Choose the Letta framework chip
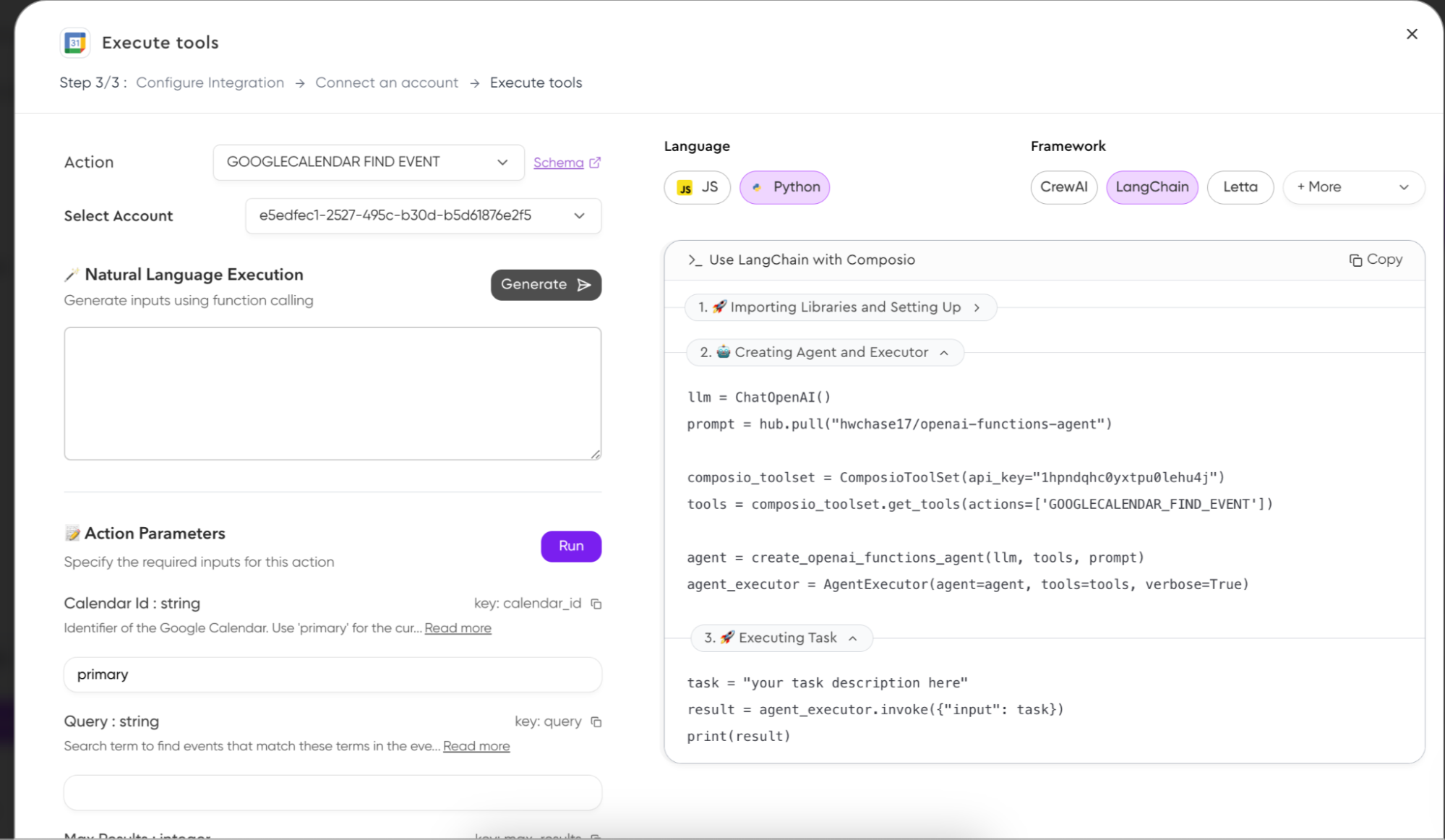This screenshot has width=1445, height=840. [1240, 187]
